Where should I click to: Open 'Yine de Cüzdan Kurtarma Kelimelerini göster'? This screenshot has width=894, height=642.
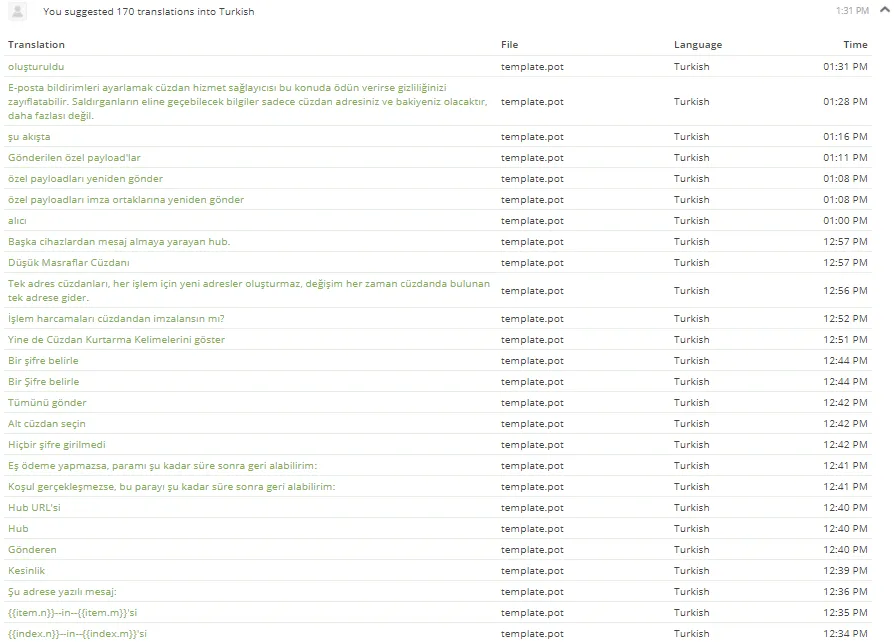tap(116, 340)
